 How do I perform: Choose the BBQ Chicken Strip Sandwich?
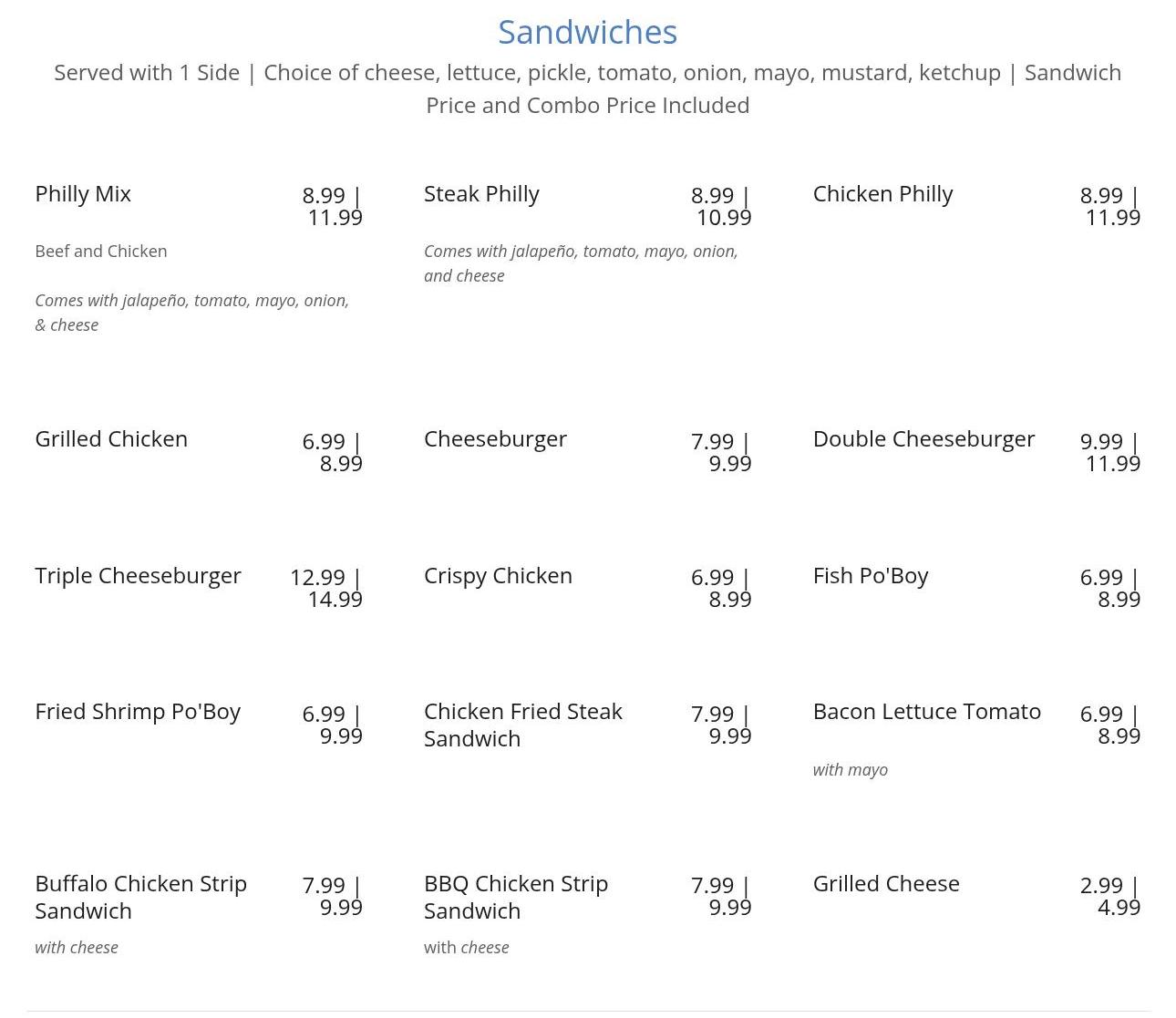(515, 898)
